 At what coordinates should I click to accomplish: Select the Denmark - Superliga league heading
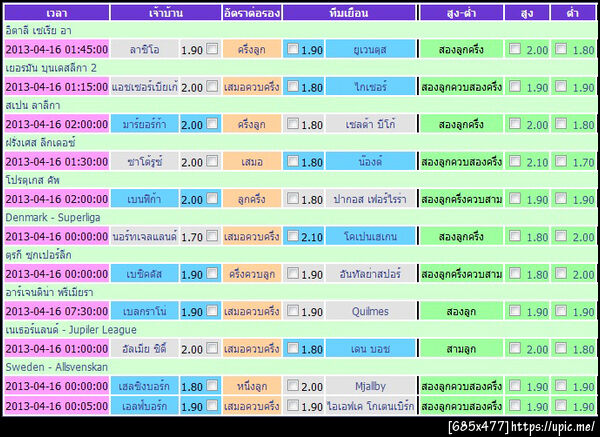pos(53,217)
